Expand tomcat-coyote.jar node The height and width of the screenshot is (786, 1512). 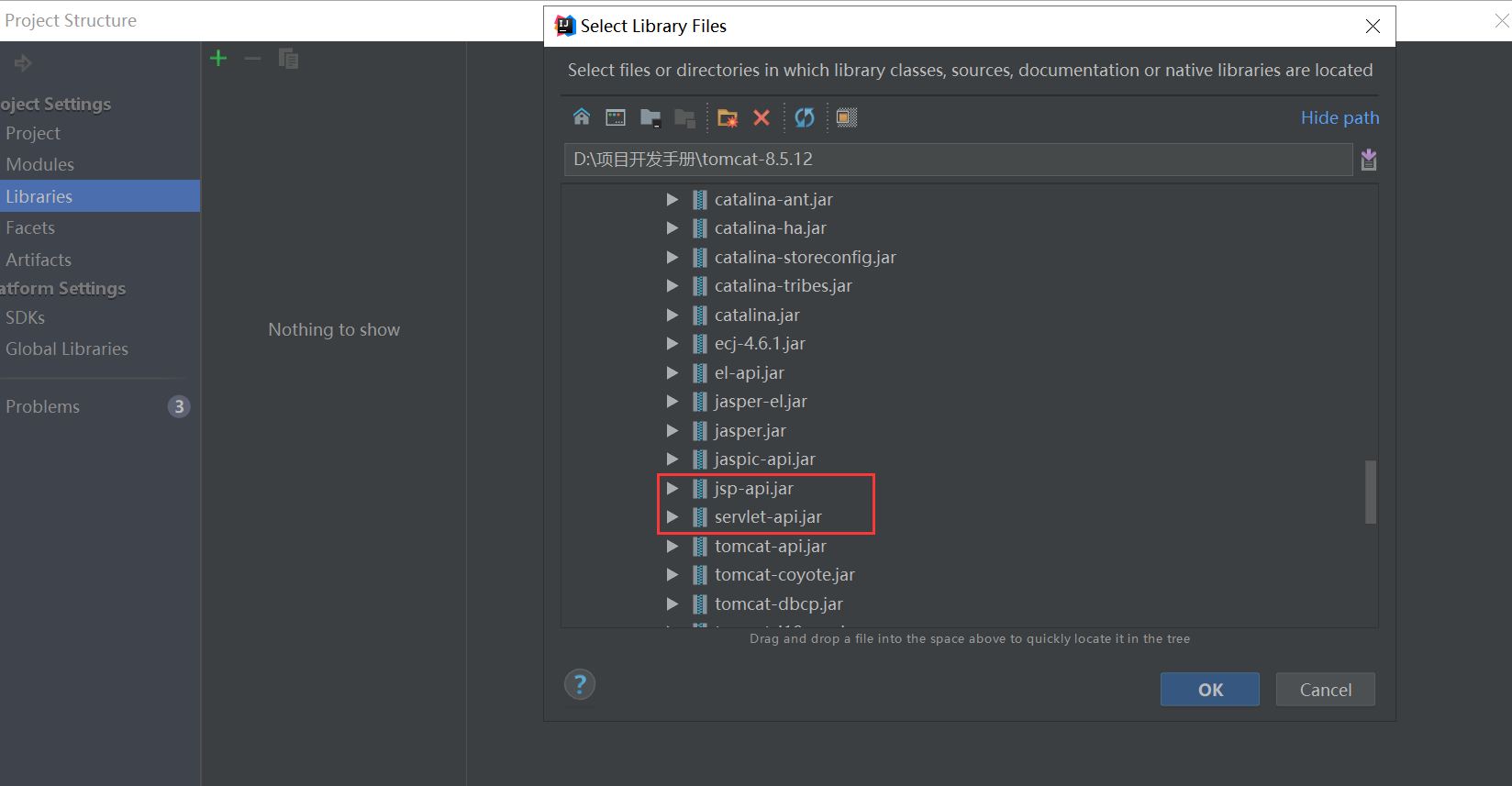tap(673, 575)
